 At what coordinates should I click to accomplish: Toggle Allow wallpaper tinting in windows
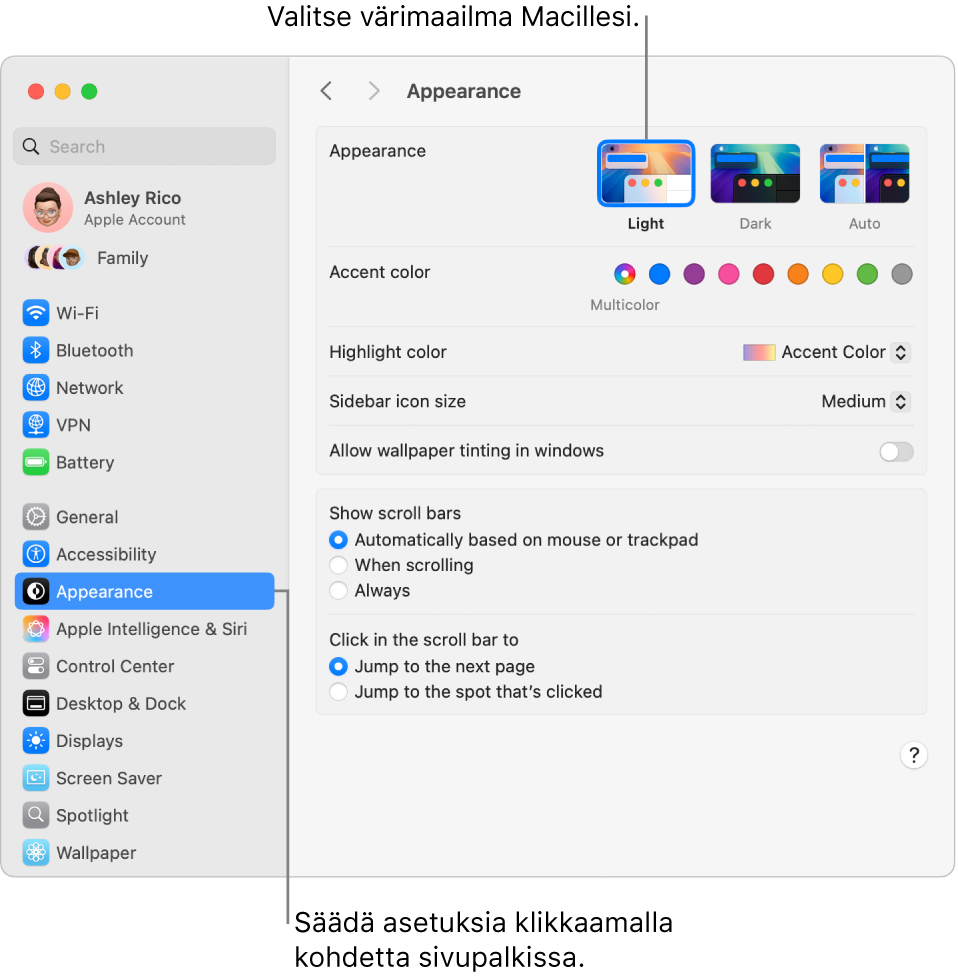click(x=897, y=452)
